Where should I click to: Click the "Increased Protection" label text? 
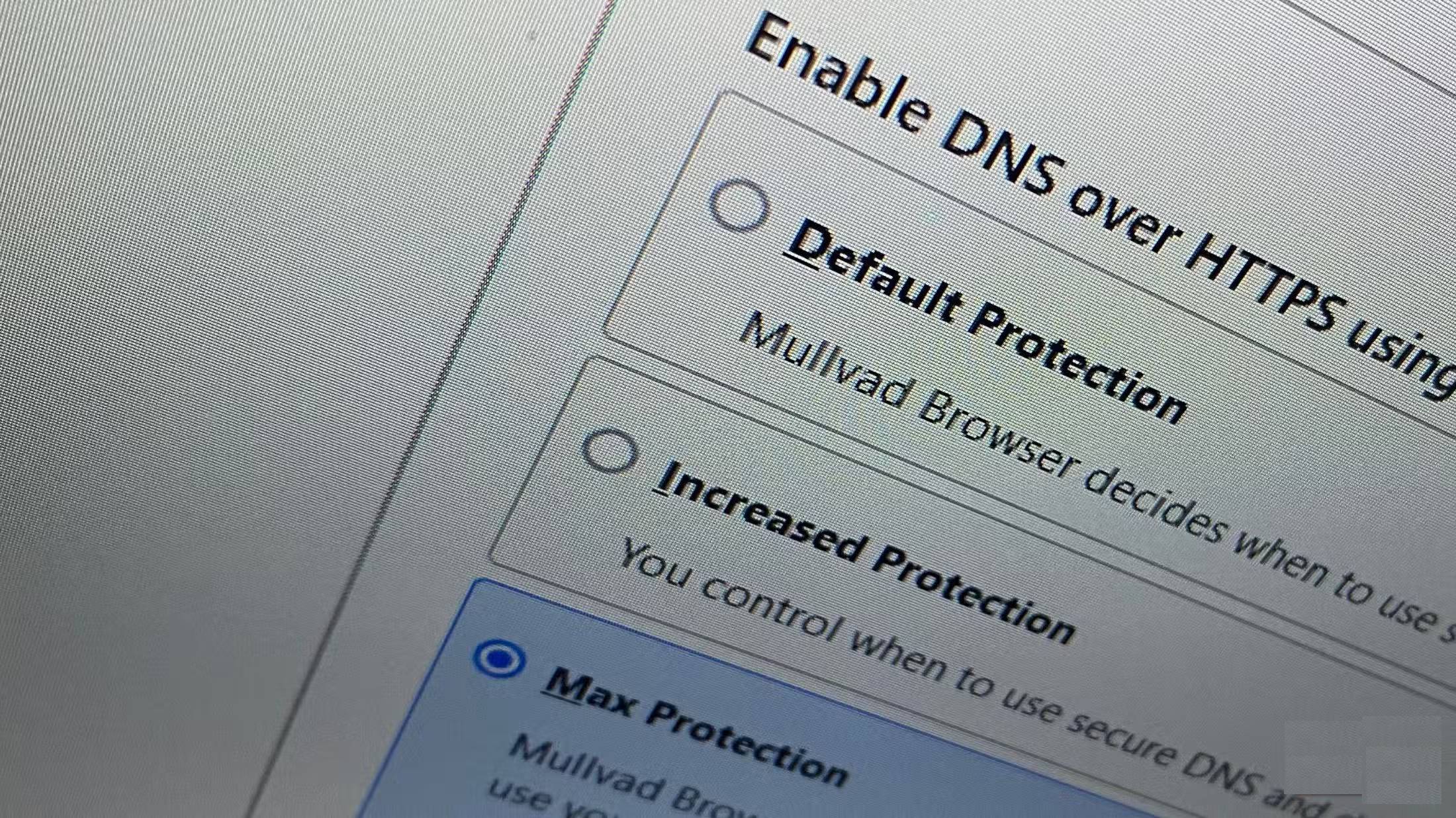tap(864, 553)
